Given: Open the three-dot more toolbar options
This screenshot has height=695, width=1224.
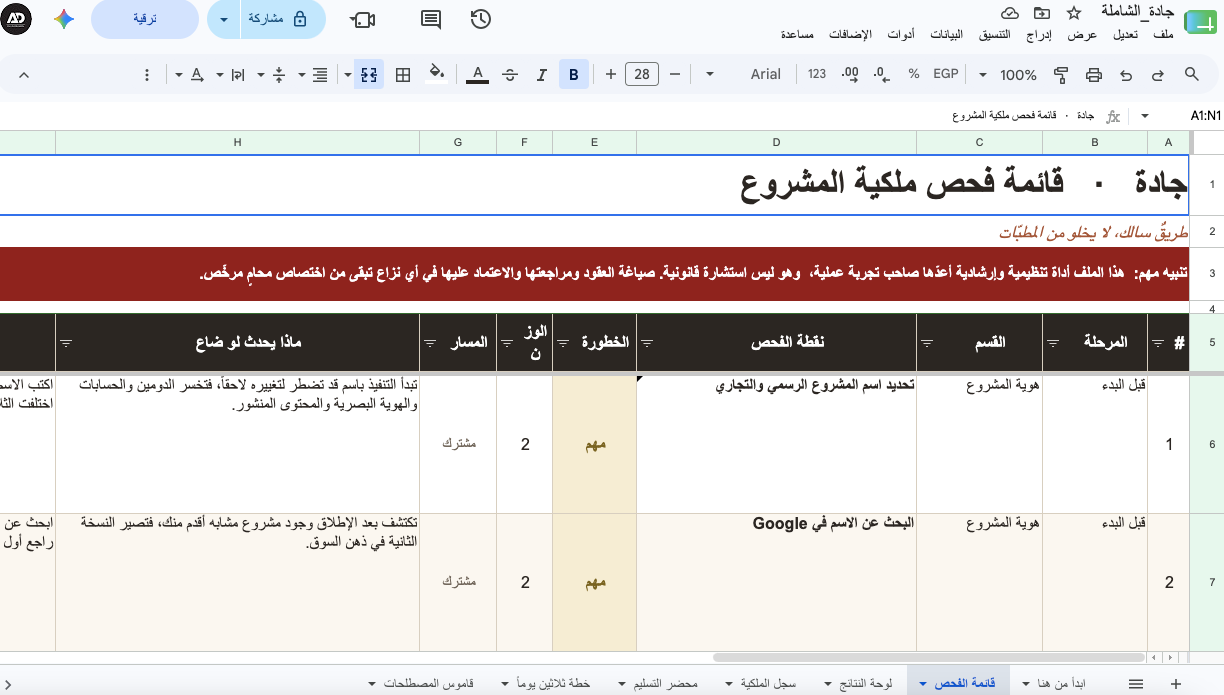Looking at the screenshot, I should click(x=147, y=74).
